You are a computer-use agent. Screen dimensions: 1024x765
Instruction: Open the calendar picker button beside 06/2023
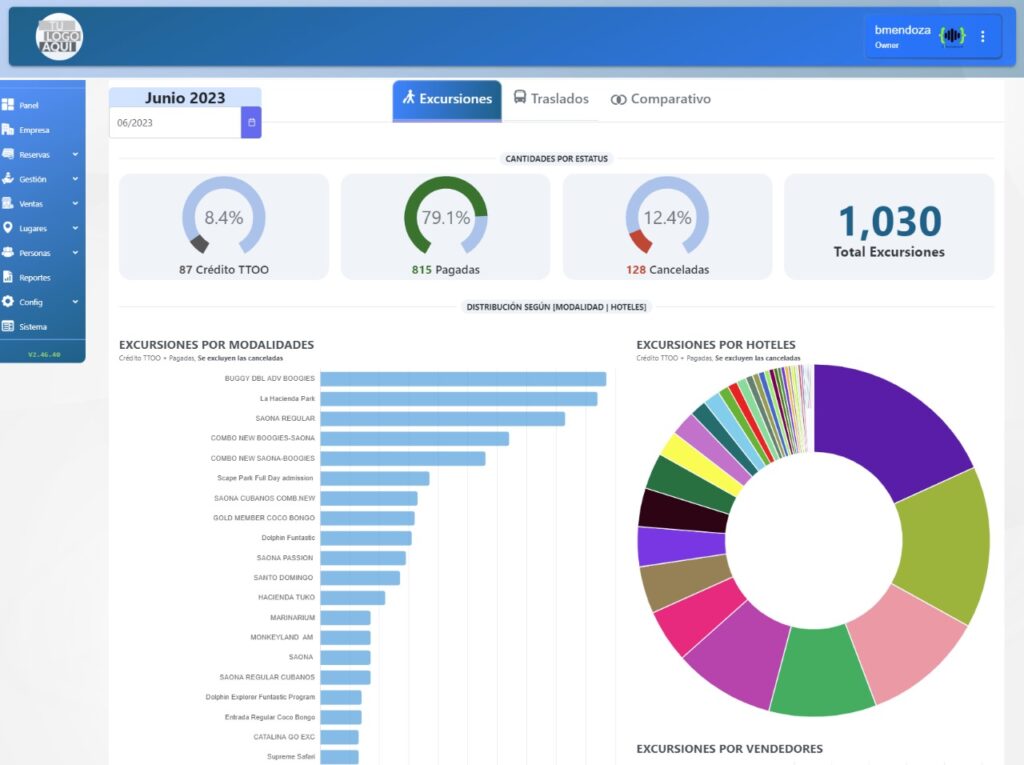click(x=251, y=123)
